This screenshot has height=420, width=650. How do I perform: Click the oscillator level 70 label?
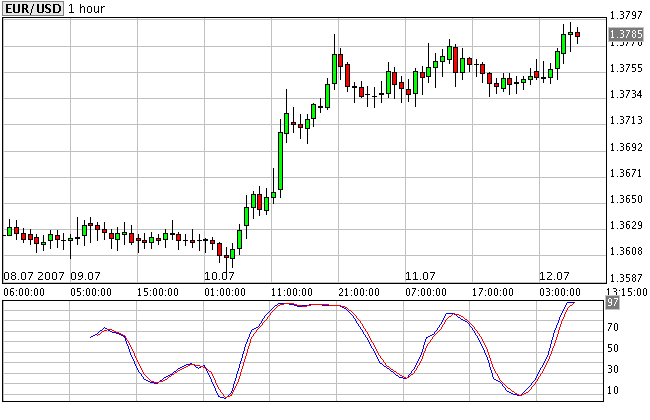613,328
